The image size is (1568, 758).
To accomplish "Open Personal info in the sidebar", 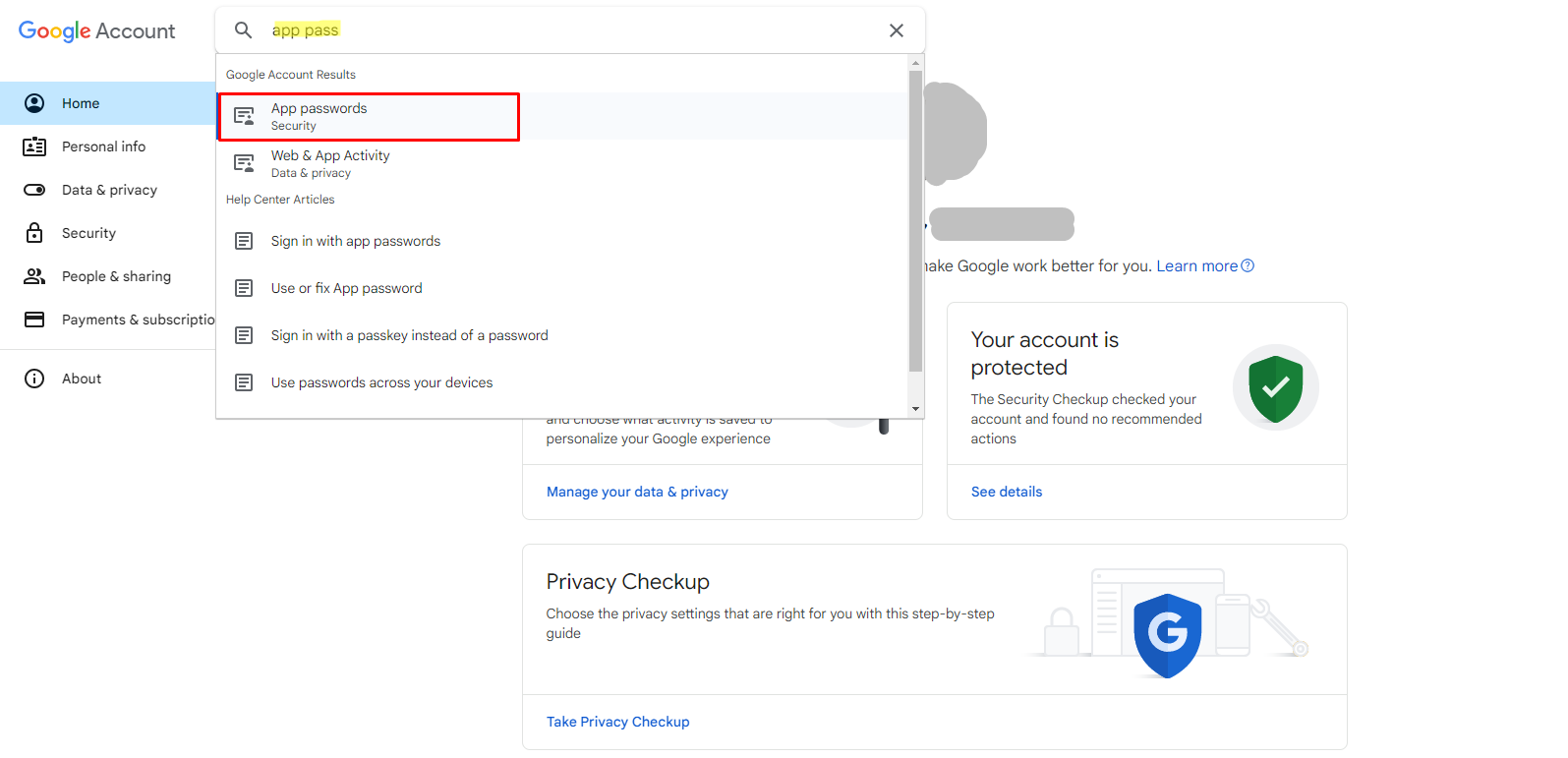I will click(x=108, y=146).
